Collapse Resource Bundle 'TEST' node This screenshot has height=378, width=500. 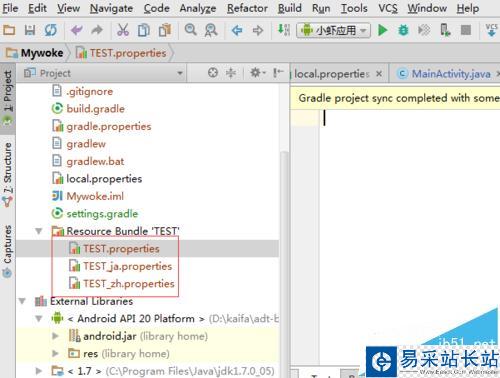pos(39,231)
